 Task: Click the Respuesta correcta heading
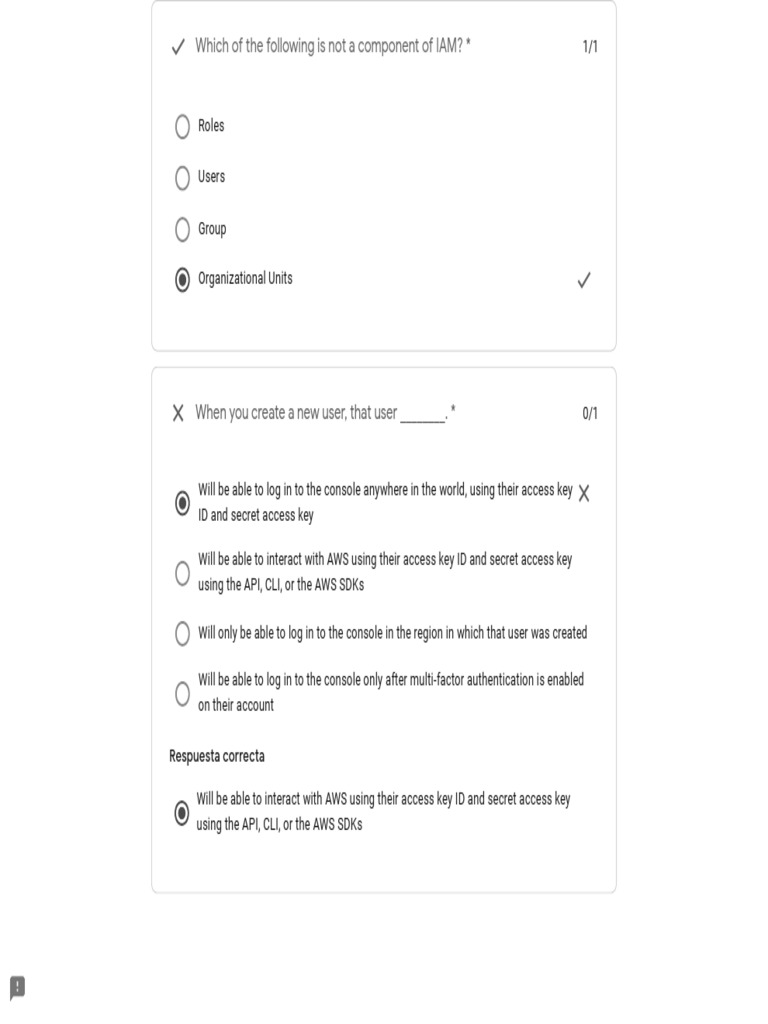click(217, 756)
